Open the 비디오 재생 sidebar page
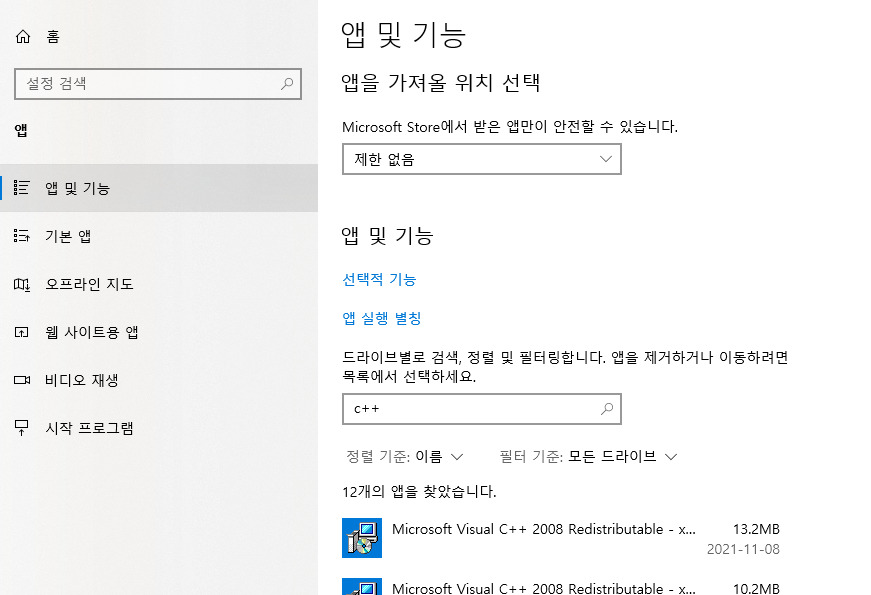 click(159, 380)
